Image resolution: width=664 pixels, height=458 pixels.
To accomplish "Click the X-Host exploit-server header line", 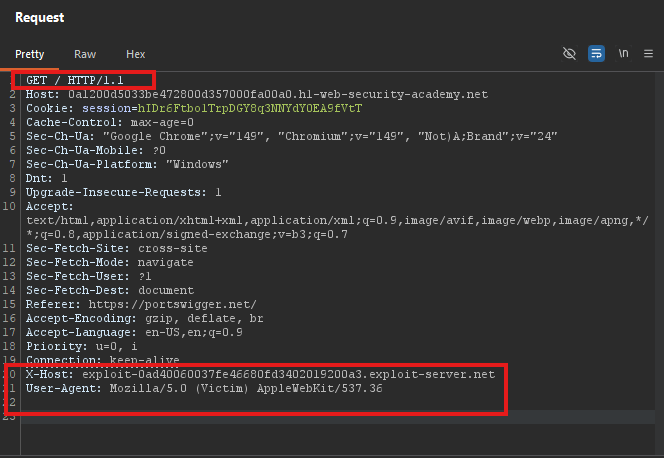I will pyautogui.click(x=260, y=374).
